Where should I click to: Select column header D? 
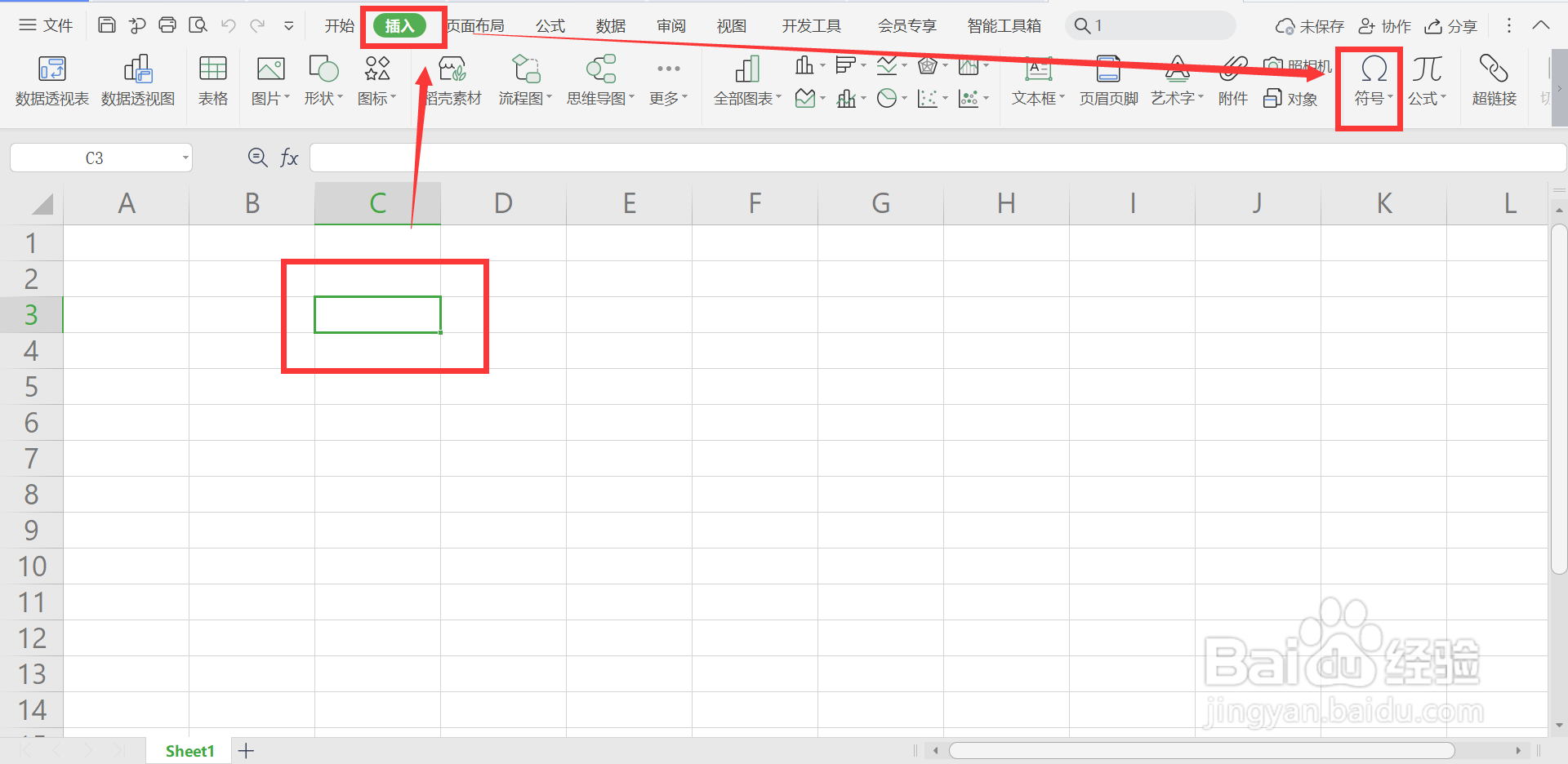(x=503, y=203)
